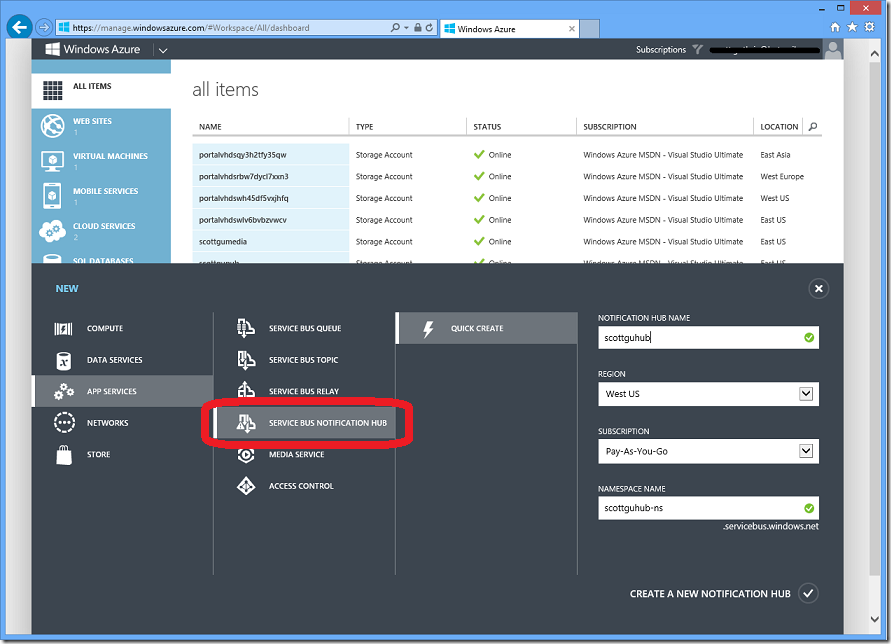The width and height of the screenshot is (891, 644).
Task: Click the search magnifier in address bar
Action: [x=395, y=27]
